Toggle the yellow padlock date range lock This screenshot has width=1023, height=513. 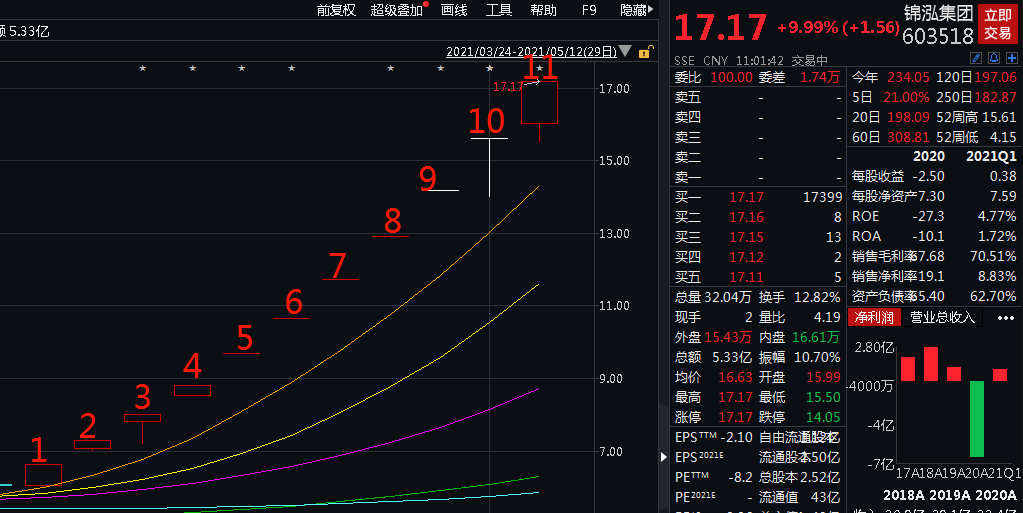(645, 52)
